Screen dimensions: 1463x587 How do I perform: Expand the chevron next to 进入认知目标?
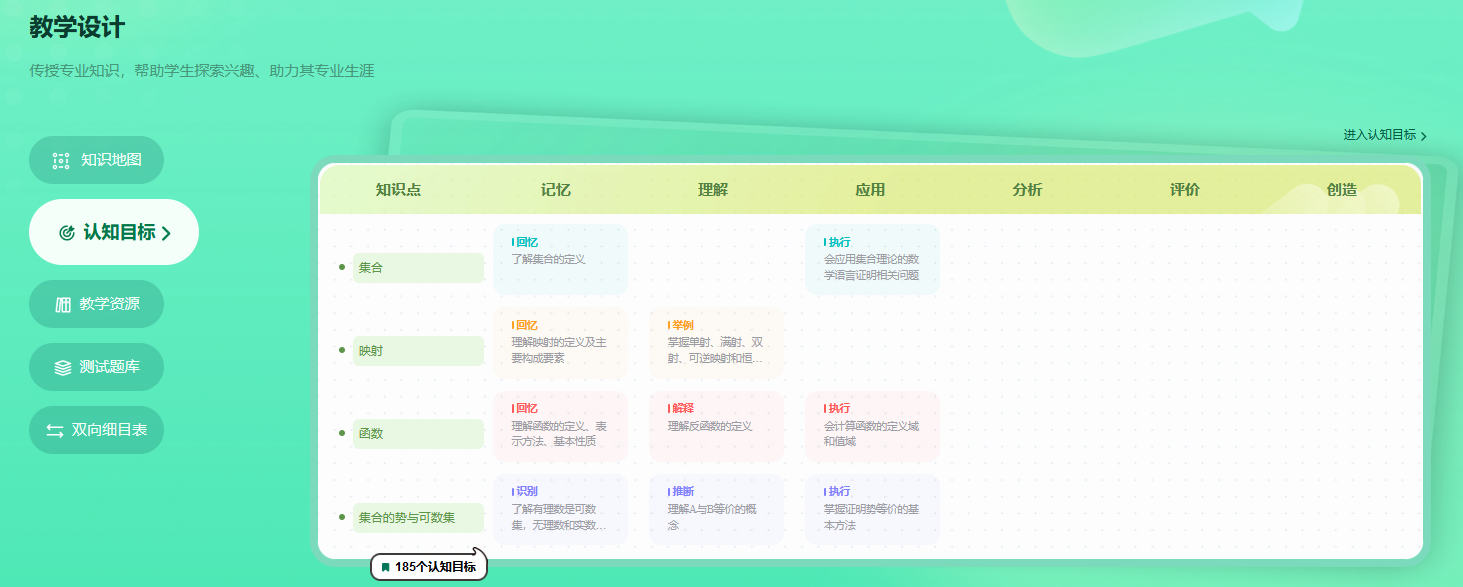click(1423, 136)
